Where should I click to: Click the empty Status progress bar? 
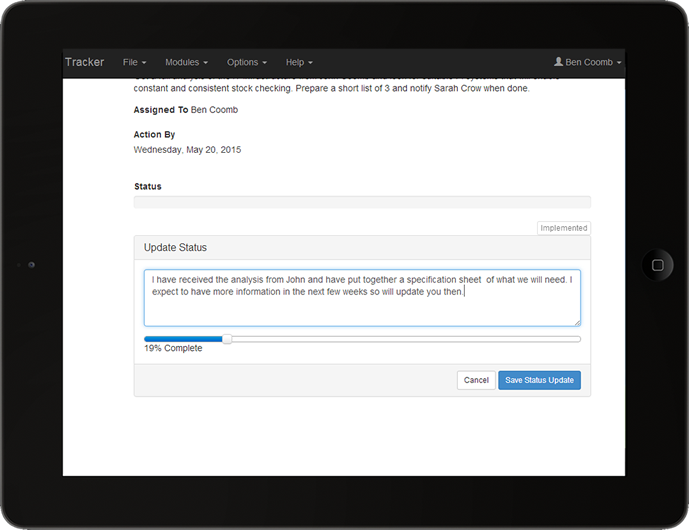[361, 202]
